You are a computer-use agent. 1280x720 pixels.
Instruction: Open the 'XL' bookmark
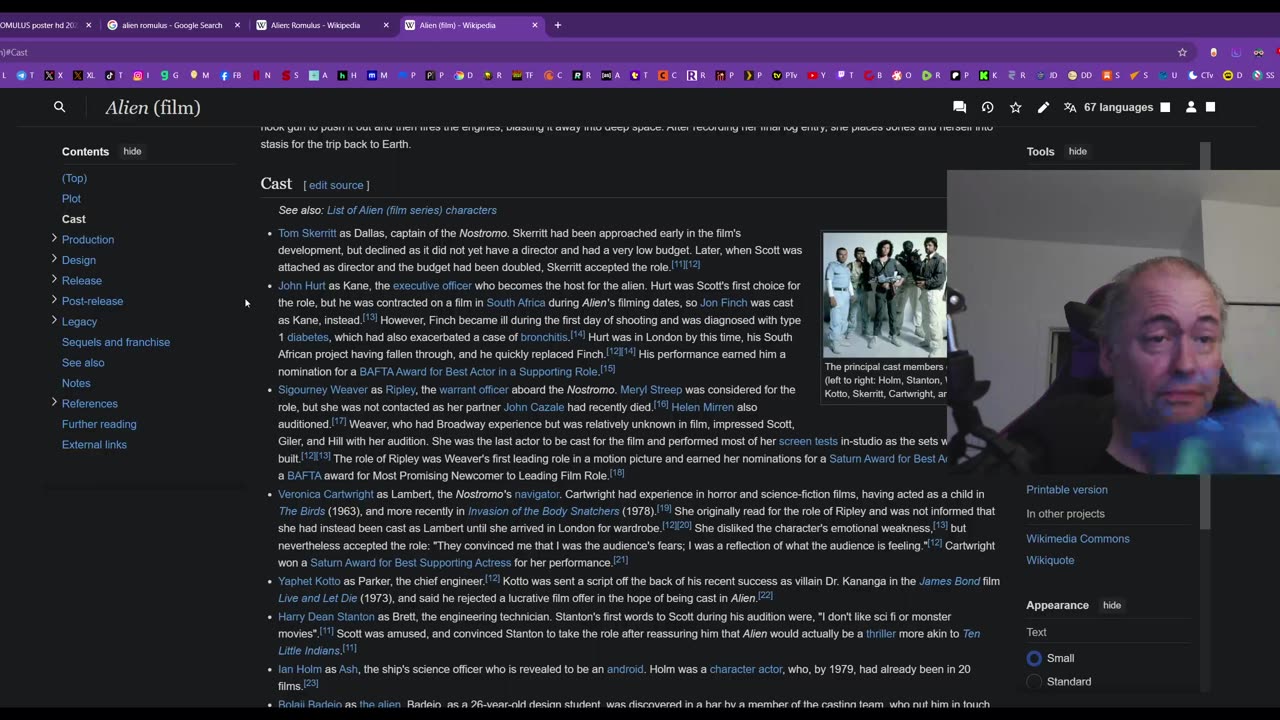pos(85,75)
